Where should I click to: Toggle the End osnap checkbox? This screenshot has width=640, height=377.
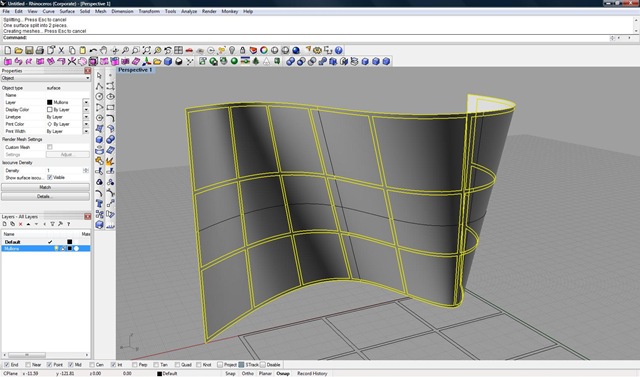tap(6, 365)
